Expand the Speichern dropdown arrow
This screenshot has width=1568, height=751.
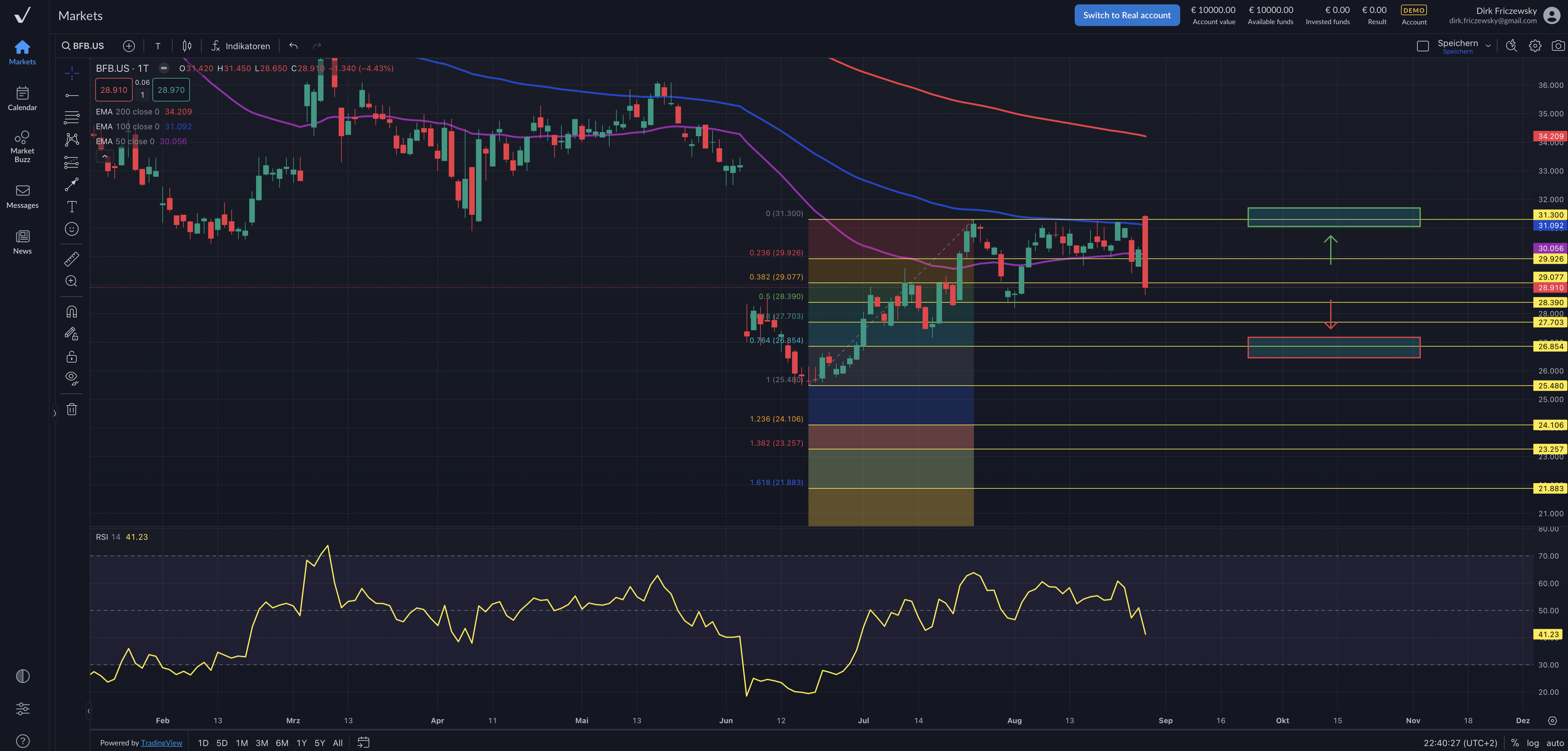pyautogui.click(x=1488, y=46)
